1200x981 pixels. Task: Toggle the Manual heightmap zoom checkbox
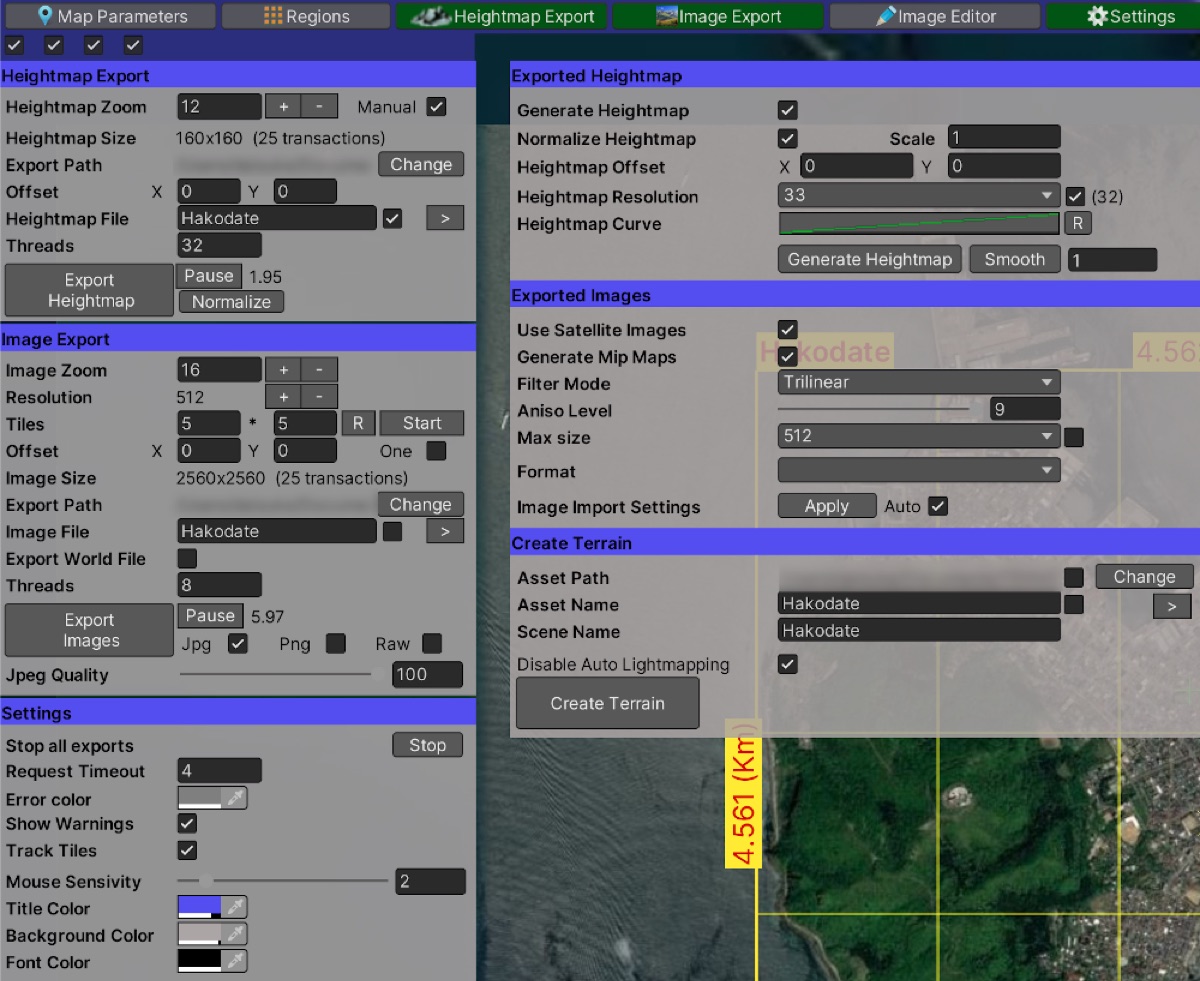click(x=436, y=107)
